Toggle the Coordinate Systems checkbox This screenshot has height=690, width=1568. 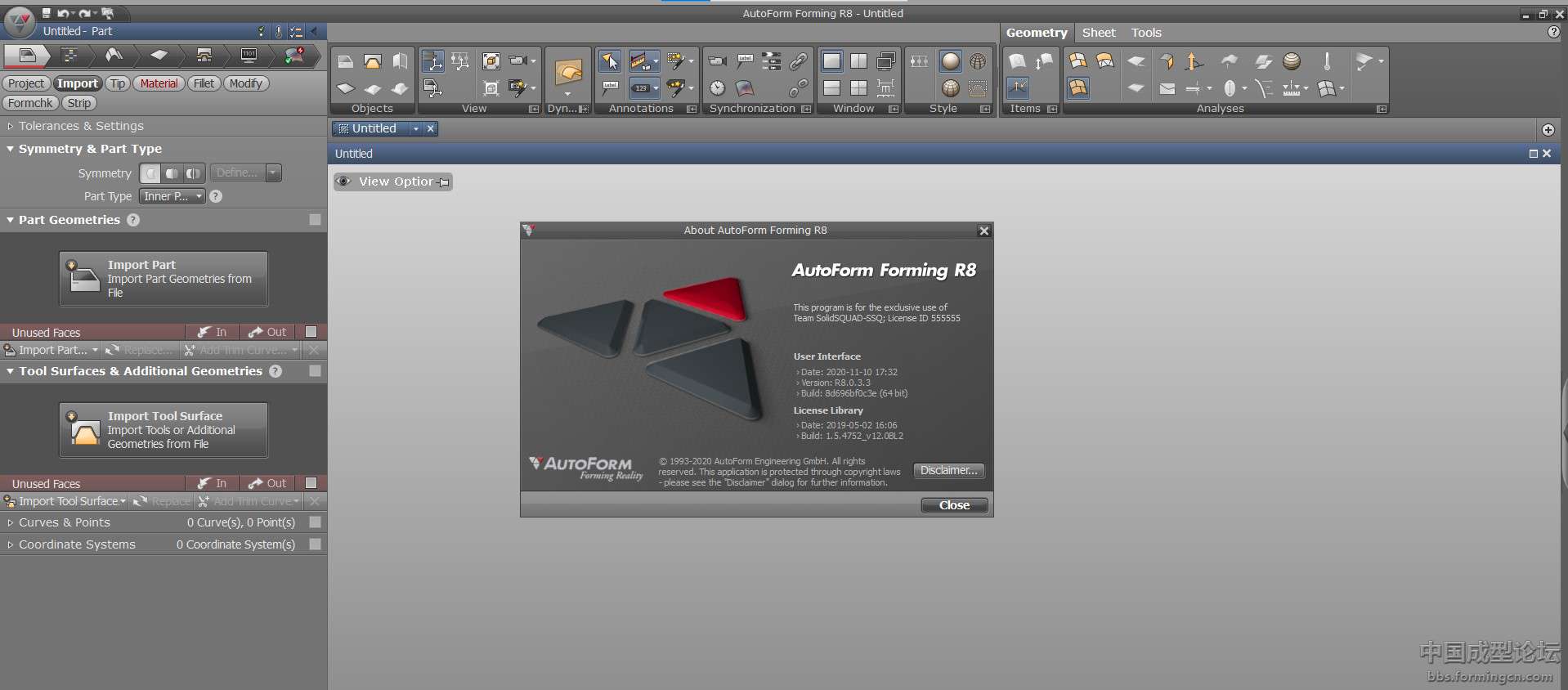tap(315, 544)
